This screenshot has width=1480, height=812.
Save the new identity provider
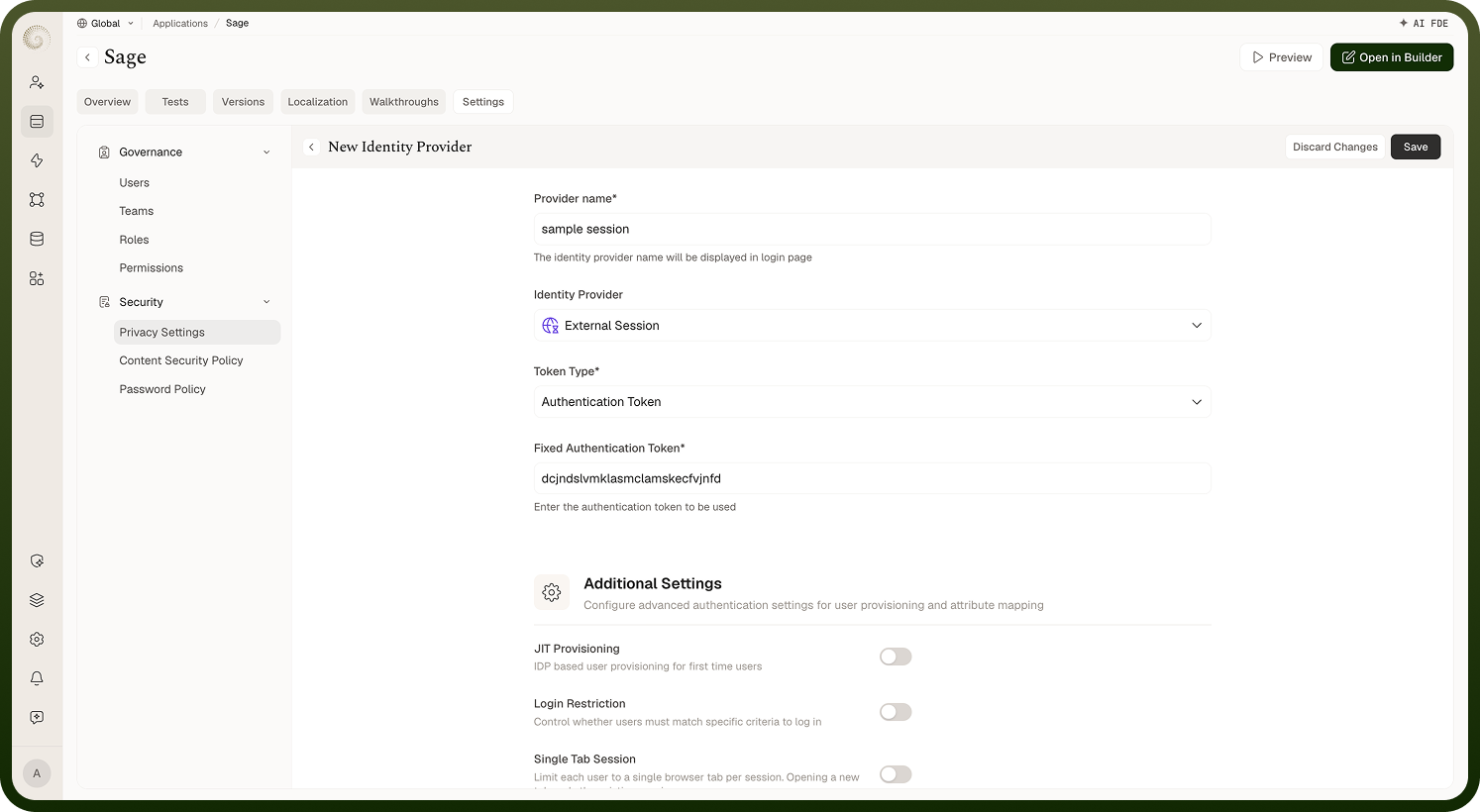1416,147
